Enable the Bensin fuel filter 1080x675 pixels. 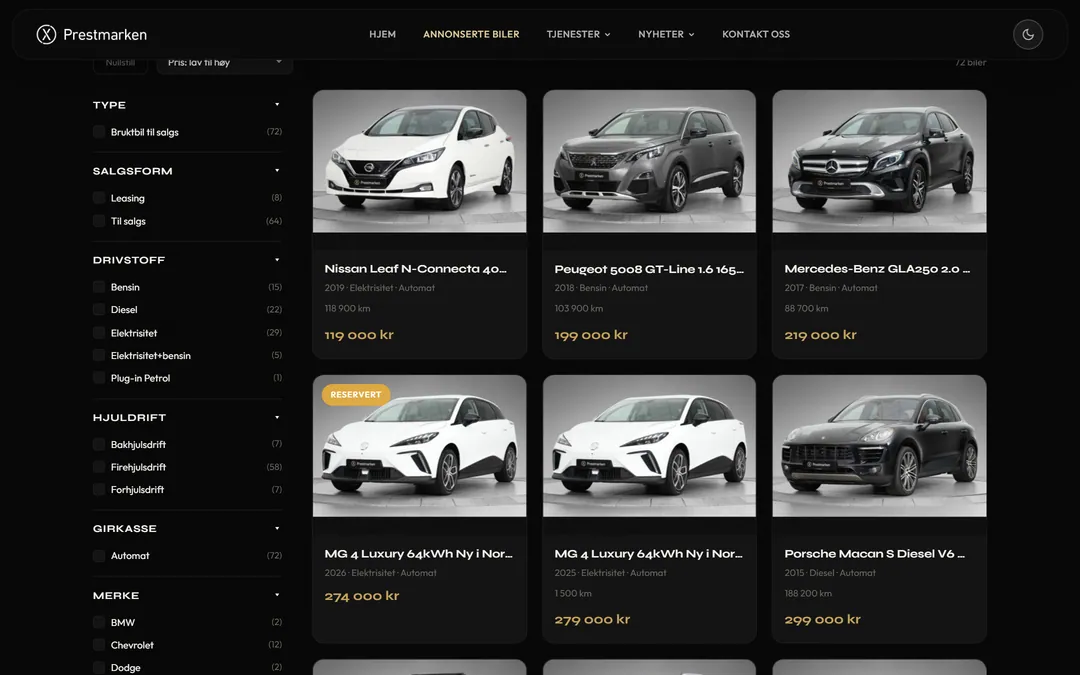[99, 287]
